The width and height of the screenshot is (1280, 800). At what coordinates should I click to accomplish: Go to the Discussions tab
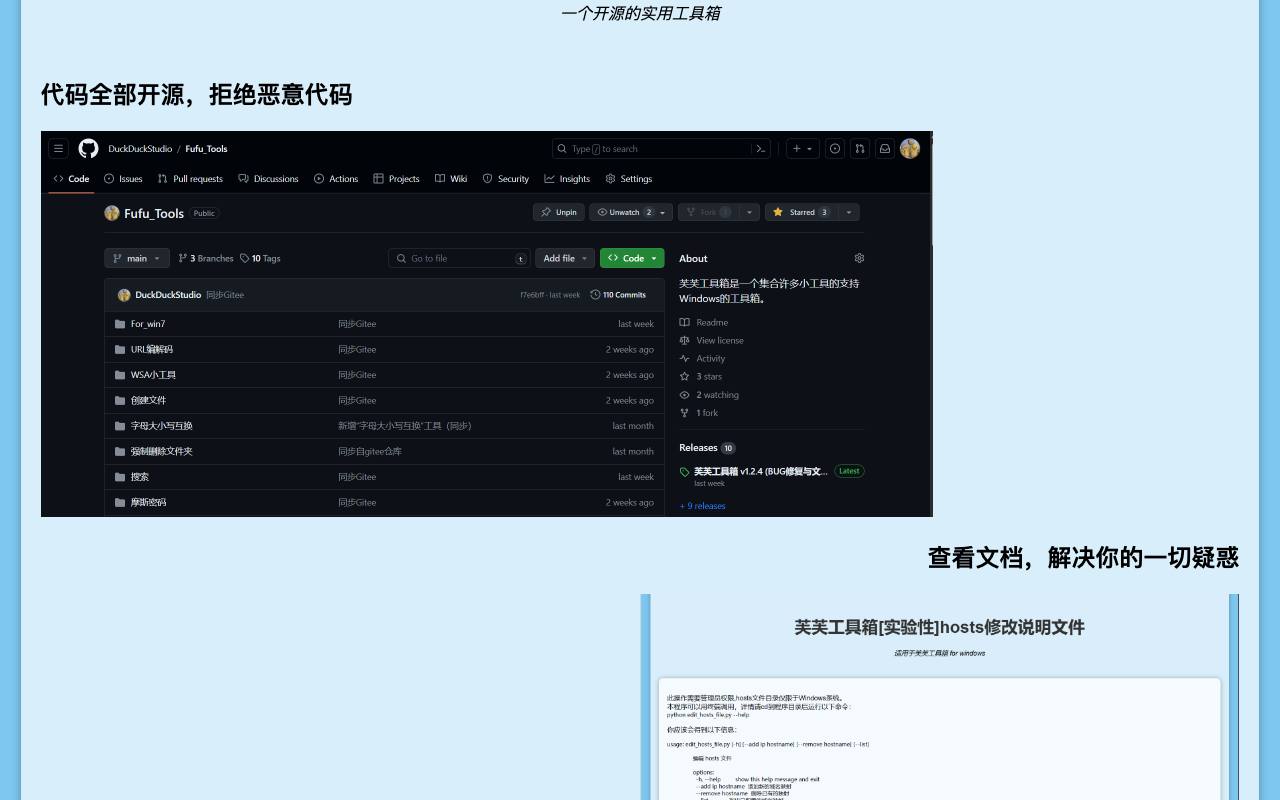(x=268, y=179)
